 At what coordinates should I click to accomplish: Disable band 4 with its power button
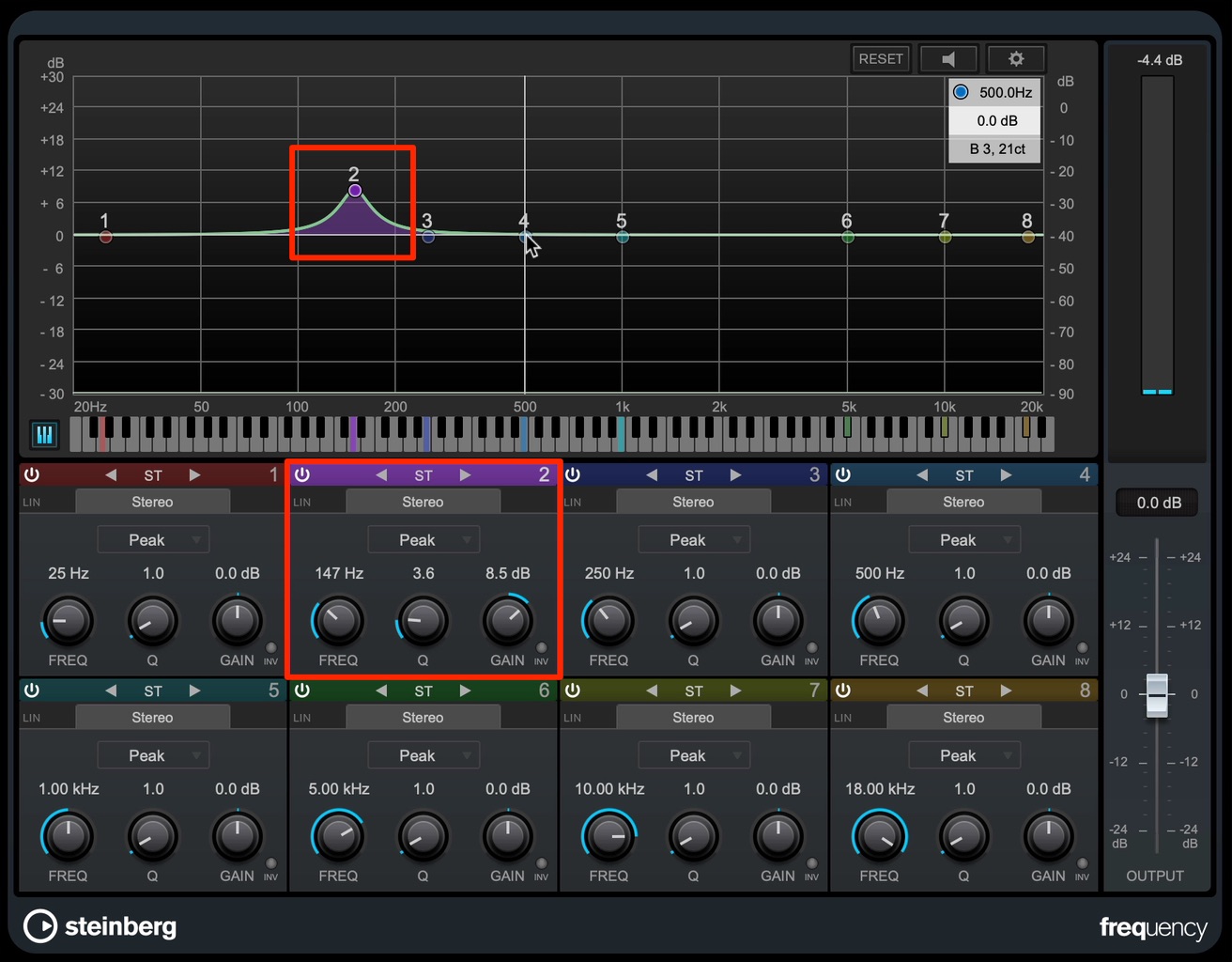click(843, 475)
